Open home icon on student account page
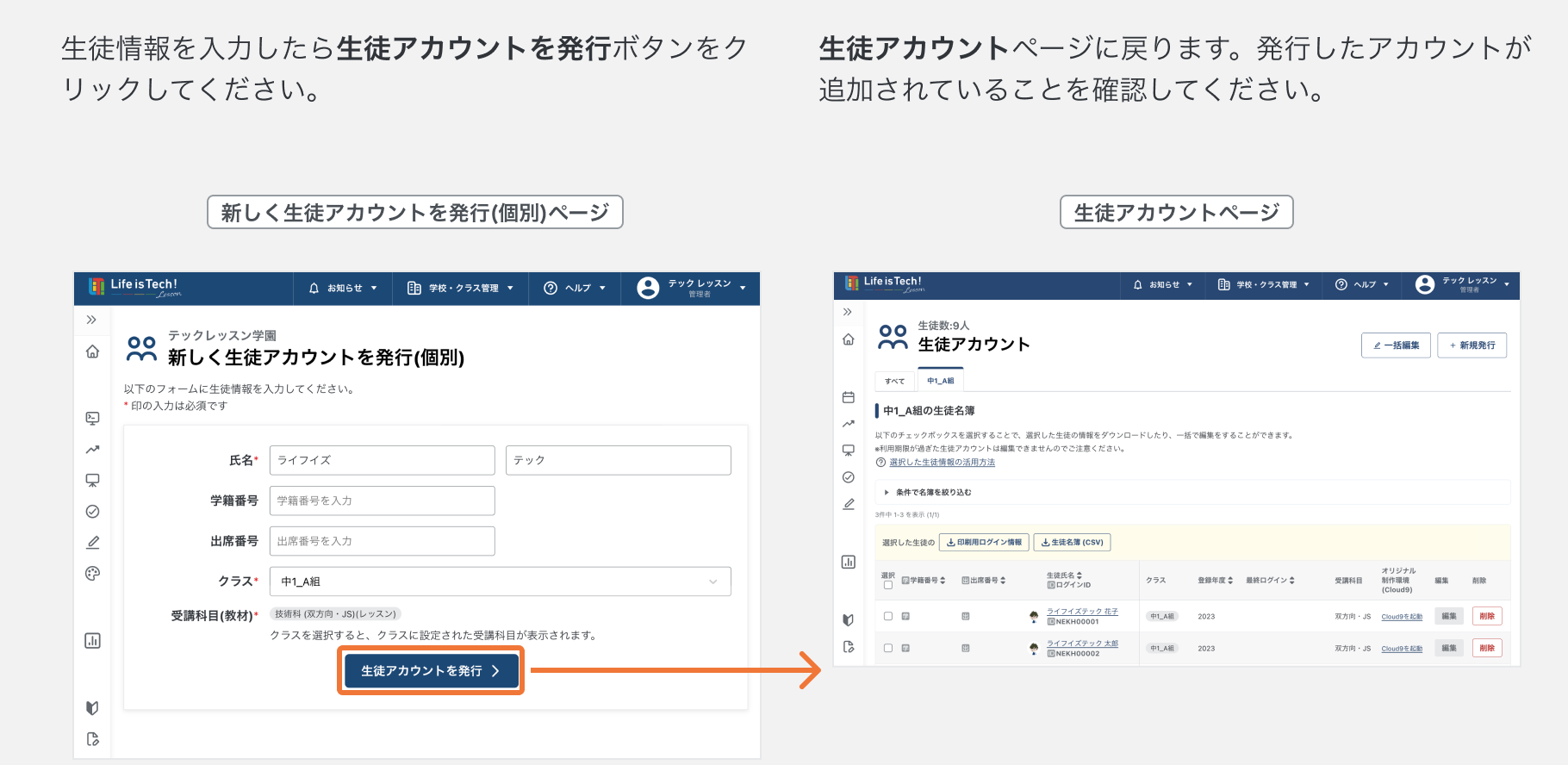Viewport: 1568px width, 765px height. coord(848,339)
